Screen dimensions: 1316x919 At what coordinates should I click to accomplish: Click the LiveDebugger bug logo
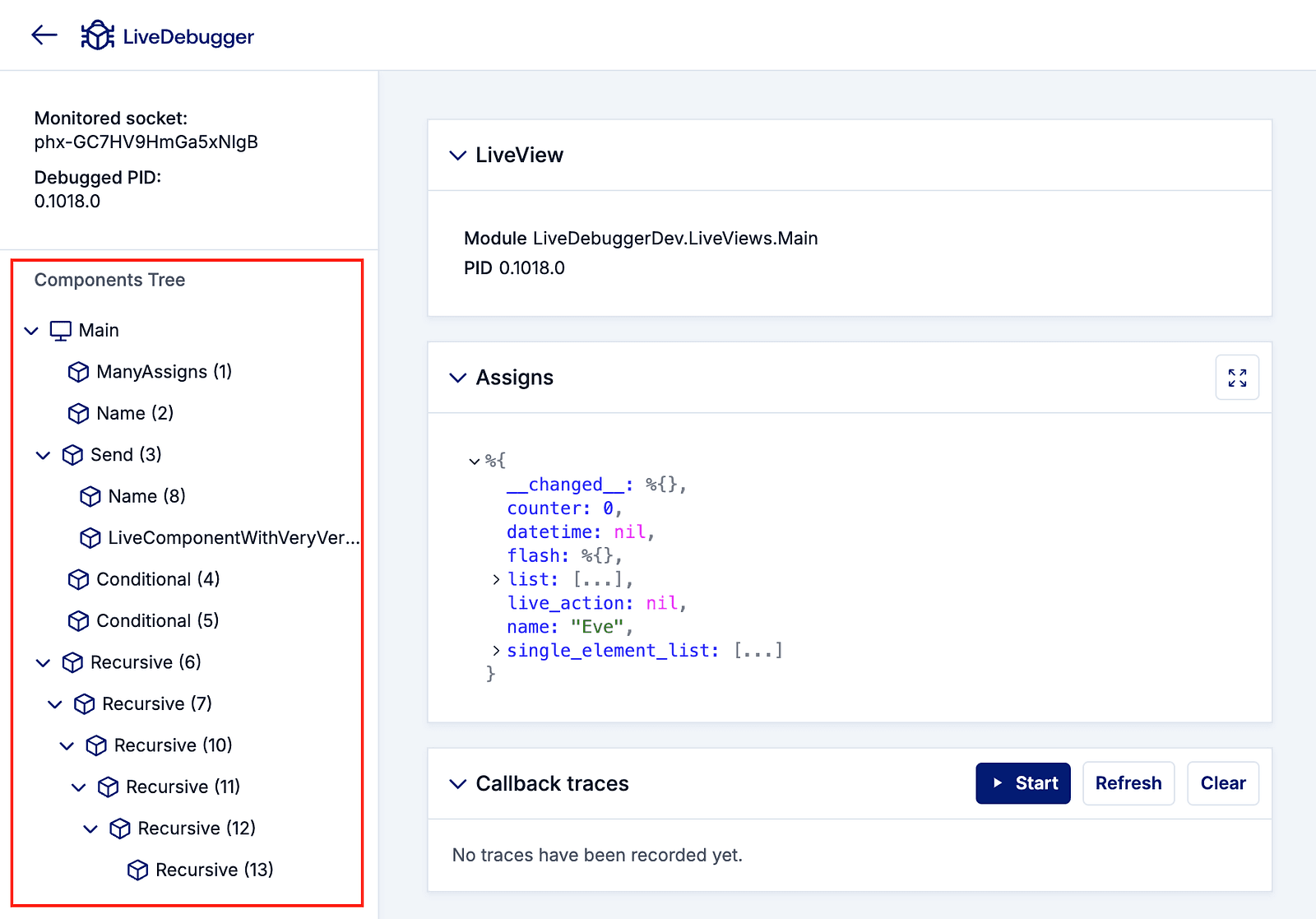pos(97,35)
